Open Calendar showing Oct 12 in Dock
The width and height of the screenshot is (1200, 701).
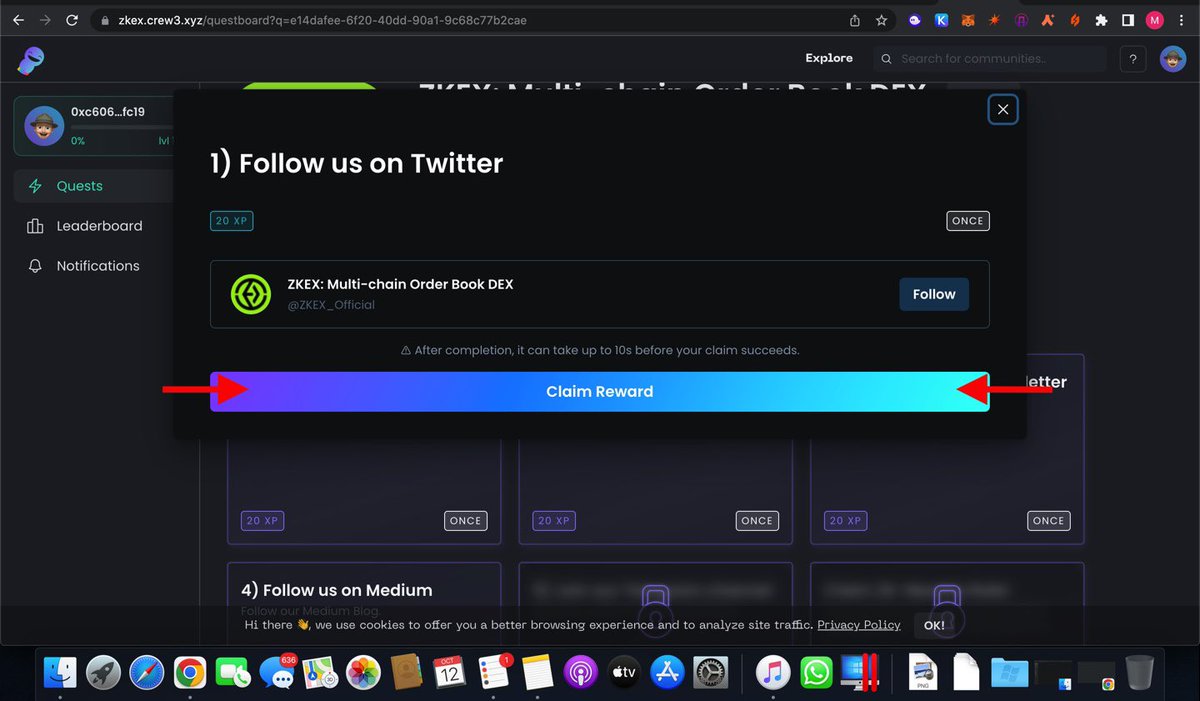click(x=450, y=672)
